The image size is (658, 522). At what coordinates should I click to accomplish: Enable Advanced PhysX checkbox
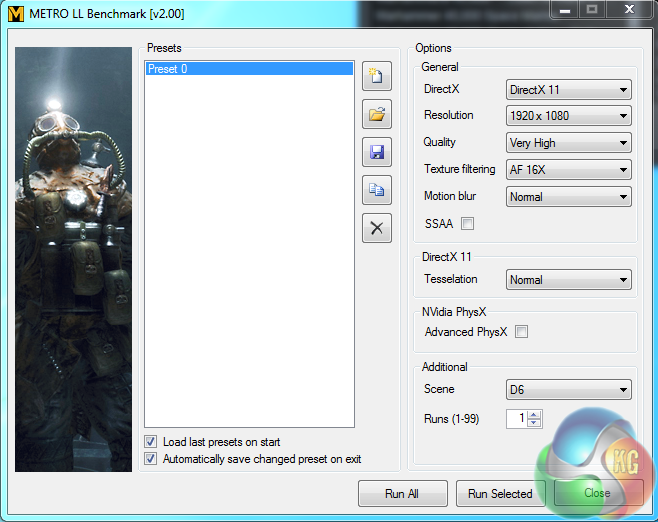coord(521,332)
